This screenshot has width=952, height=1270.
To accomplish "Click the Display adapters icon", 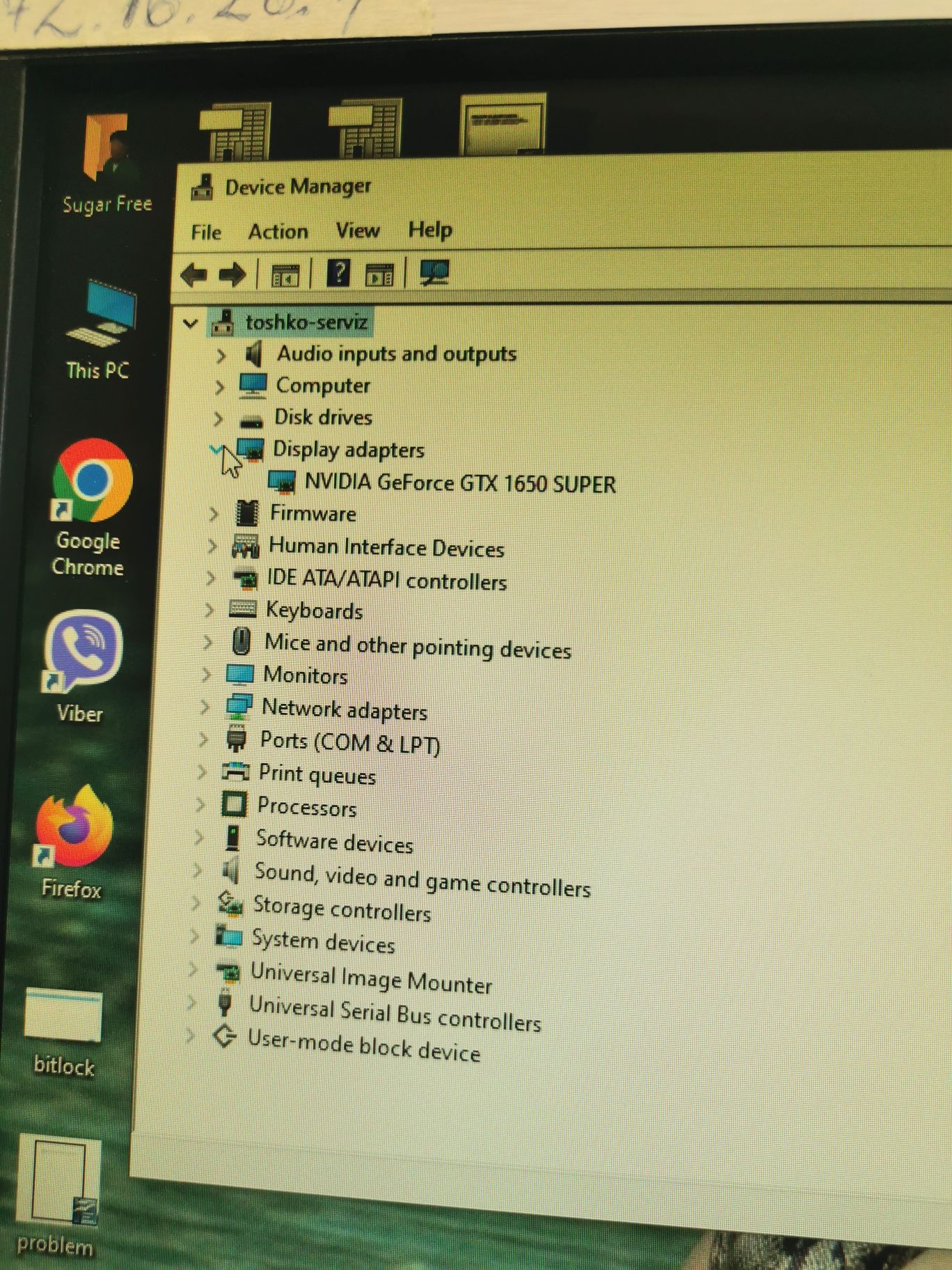I will 250,450.
